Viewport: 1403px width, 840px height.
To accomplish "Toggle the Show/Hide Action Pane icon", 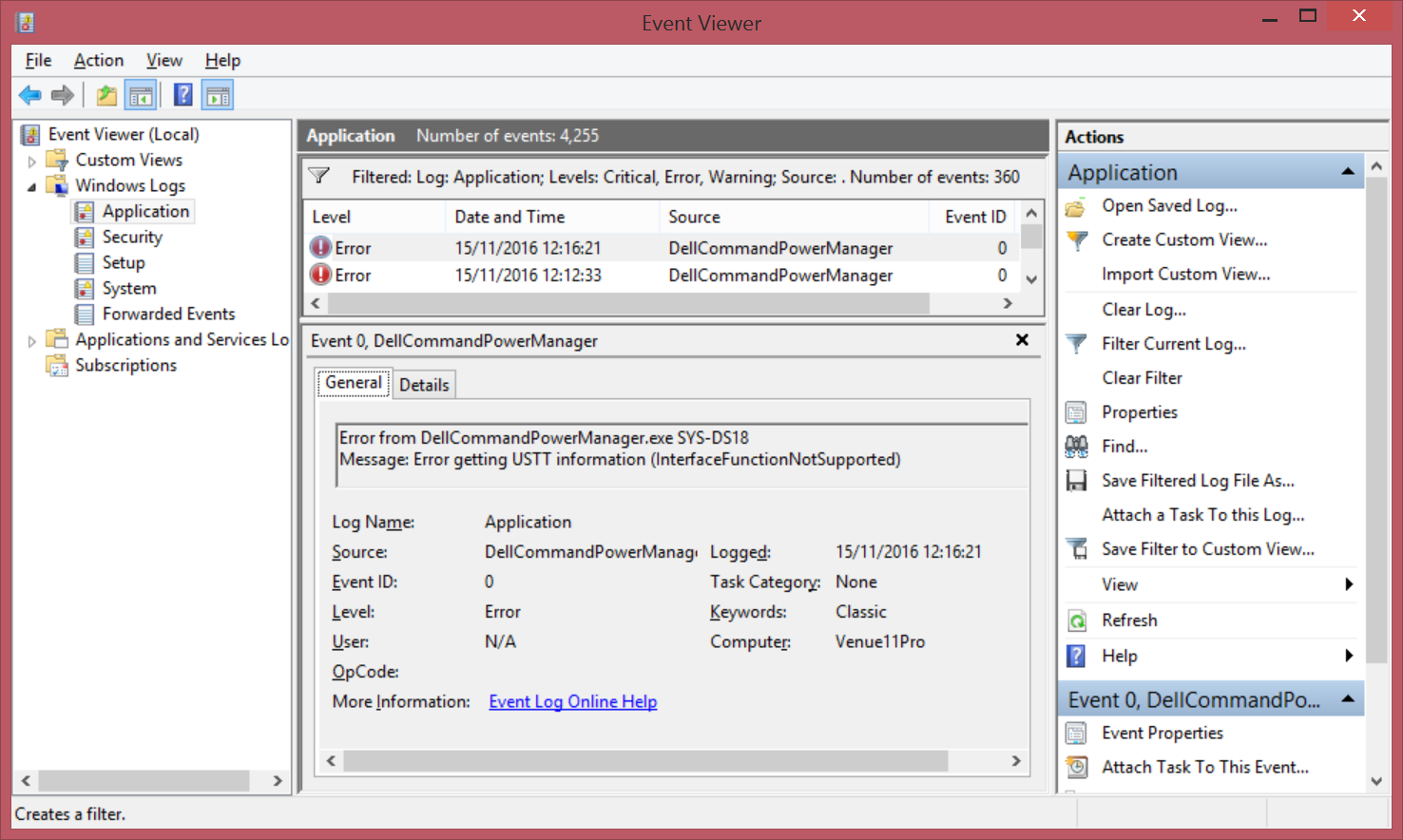I will click(218, 95).
